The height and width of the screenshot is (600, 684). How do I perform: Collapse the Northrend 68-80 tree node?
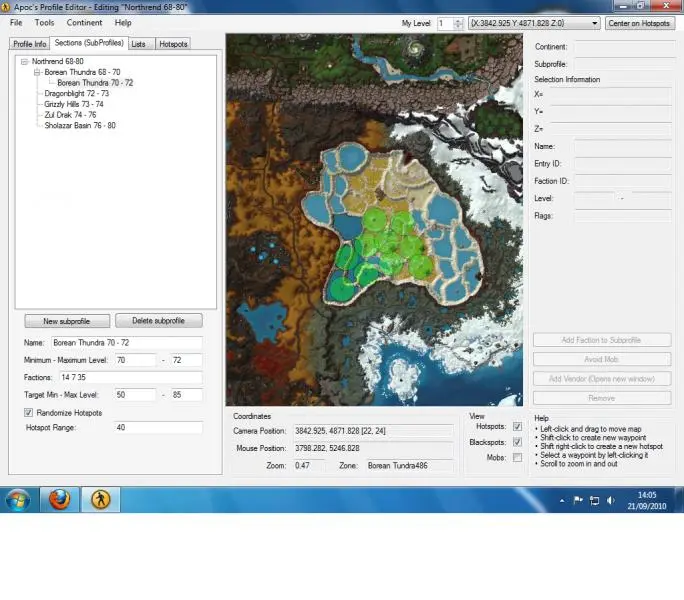(x=24, y=62)
